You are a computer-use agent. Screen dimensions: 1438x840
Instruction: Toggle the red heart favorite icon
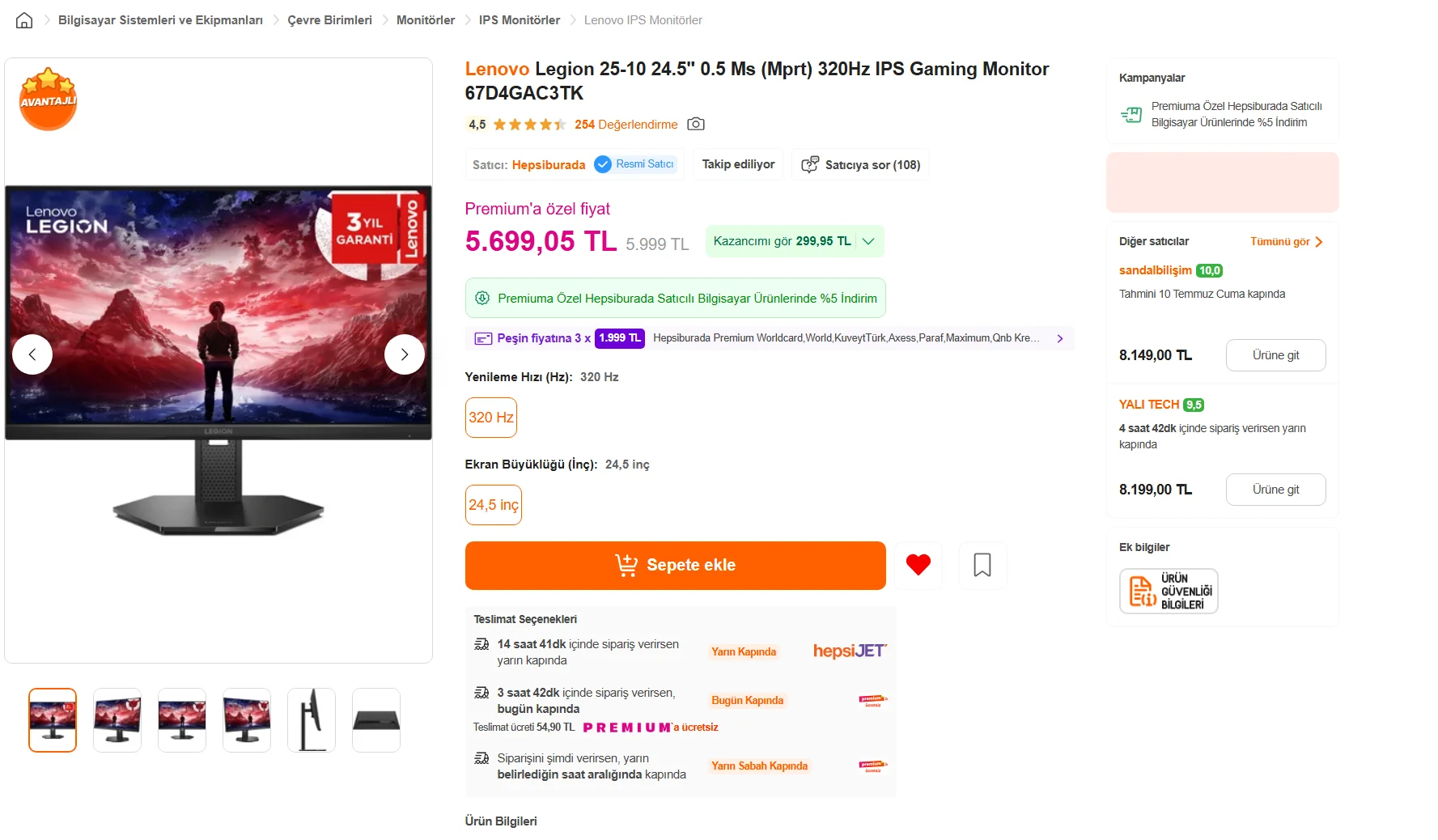pyautogui.click(x=918, y=565)
